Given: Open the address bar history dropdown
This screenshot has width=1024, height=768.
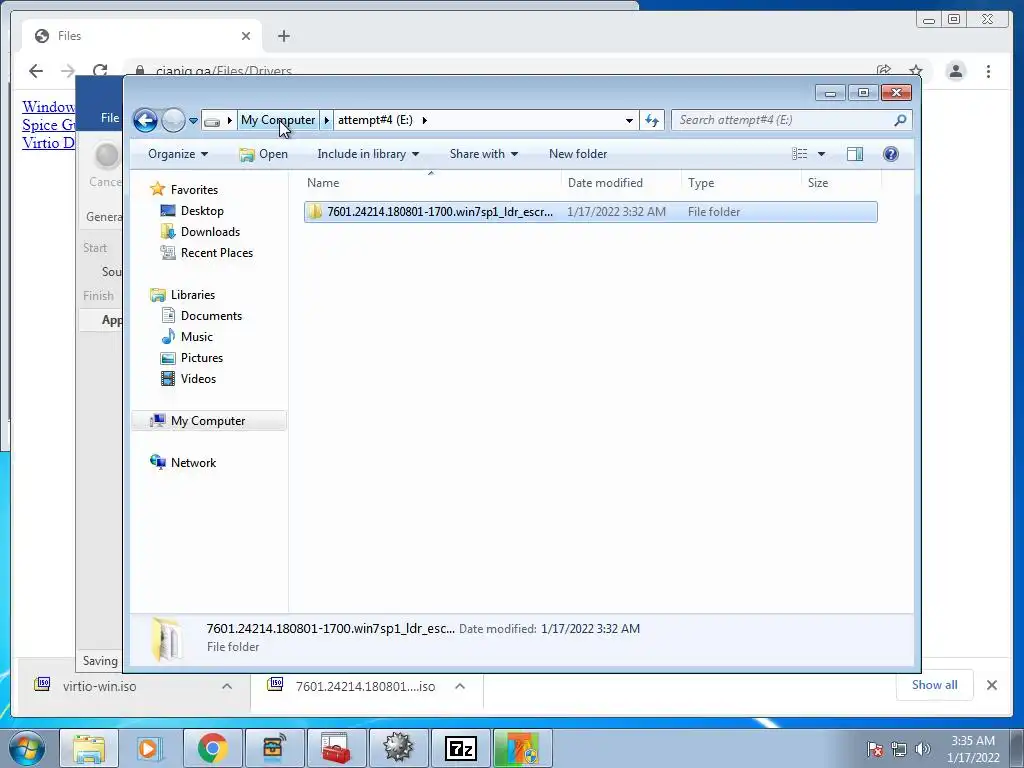Looking at the screenshot, I should (x=629, y=120).
